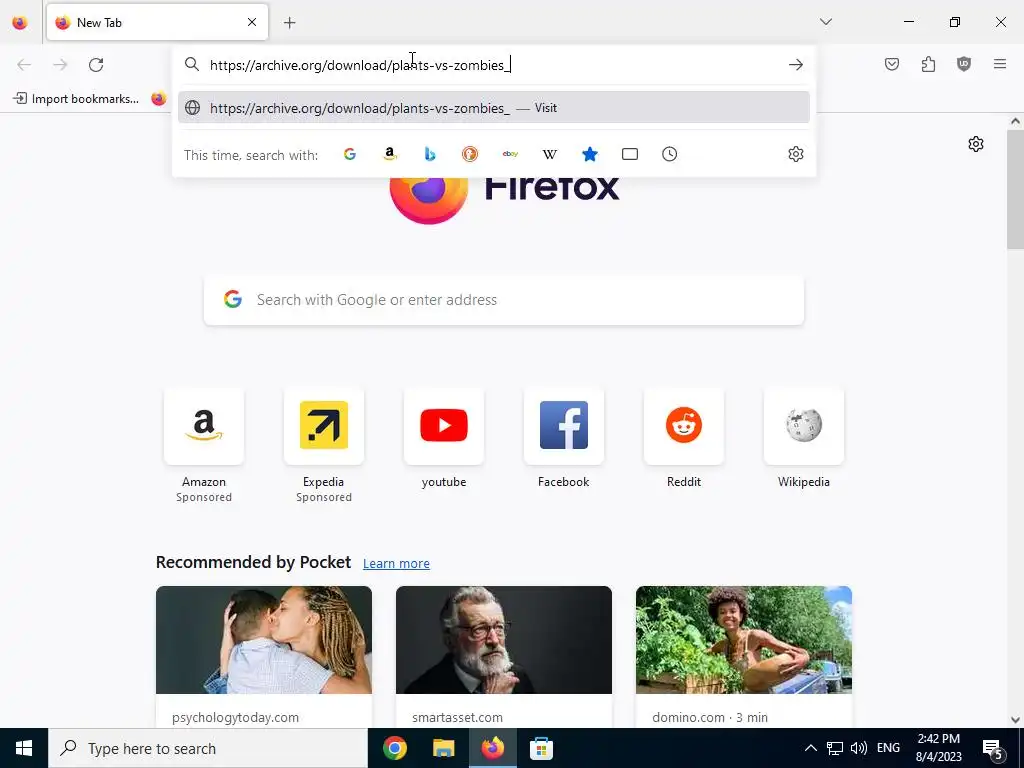Screen dimensions: 1024x768
Task: Open a new tab with plus button
Action: tap(290, 23)
